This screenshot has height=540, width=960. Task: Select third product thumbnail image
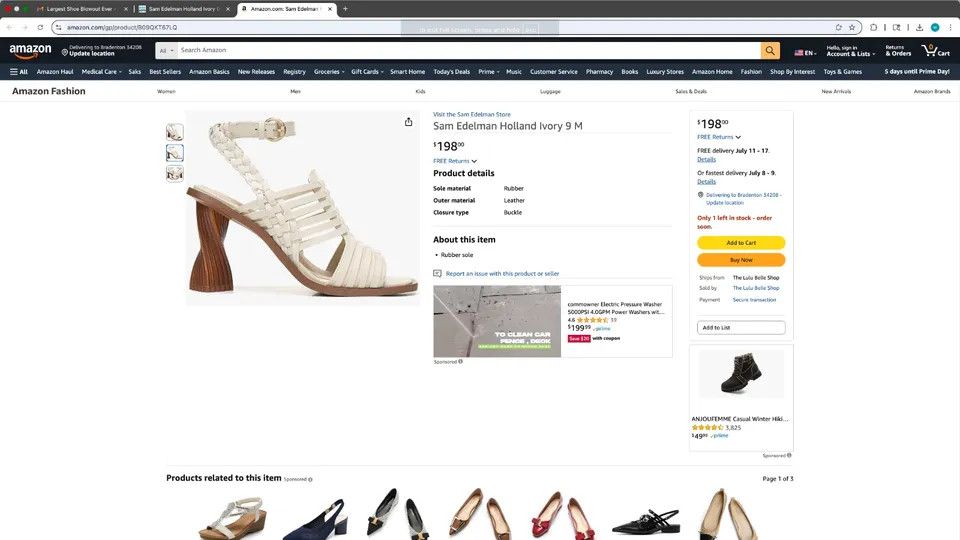click(174, 174)
